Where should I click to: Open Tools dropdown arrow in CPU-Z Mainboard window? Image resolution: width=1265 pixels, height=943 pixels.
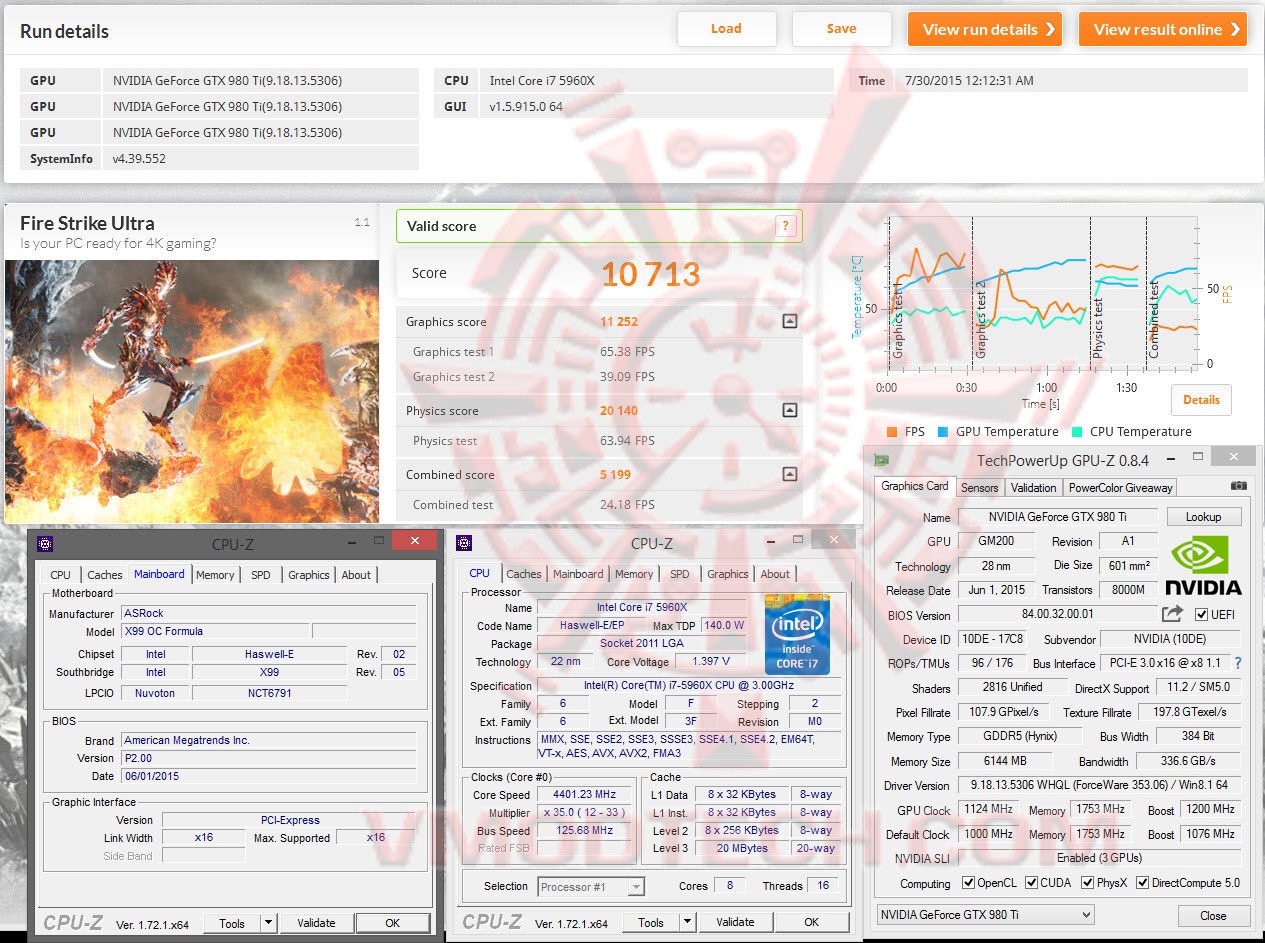[268, 923]
